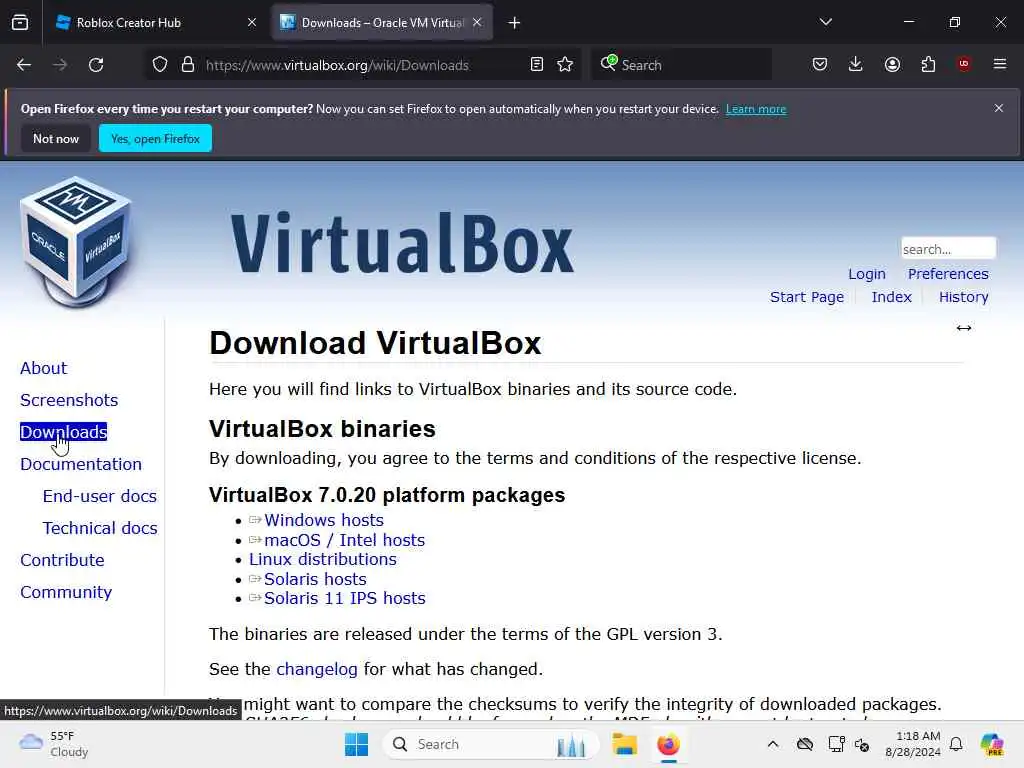Open the Preferences link
This screenshot has height=768, width=1024.
[x=948, y=274]
